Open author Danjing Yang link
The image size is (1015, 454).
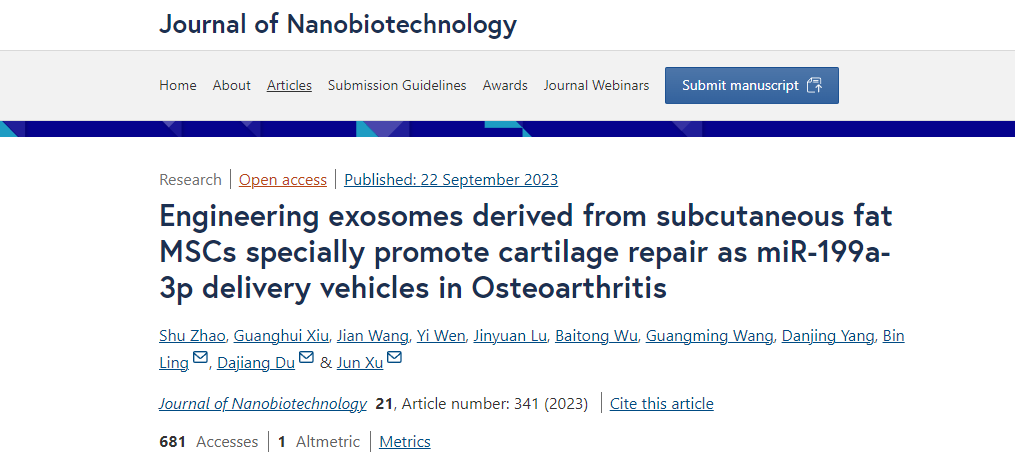pos(829,336)
